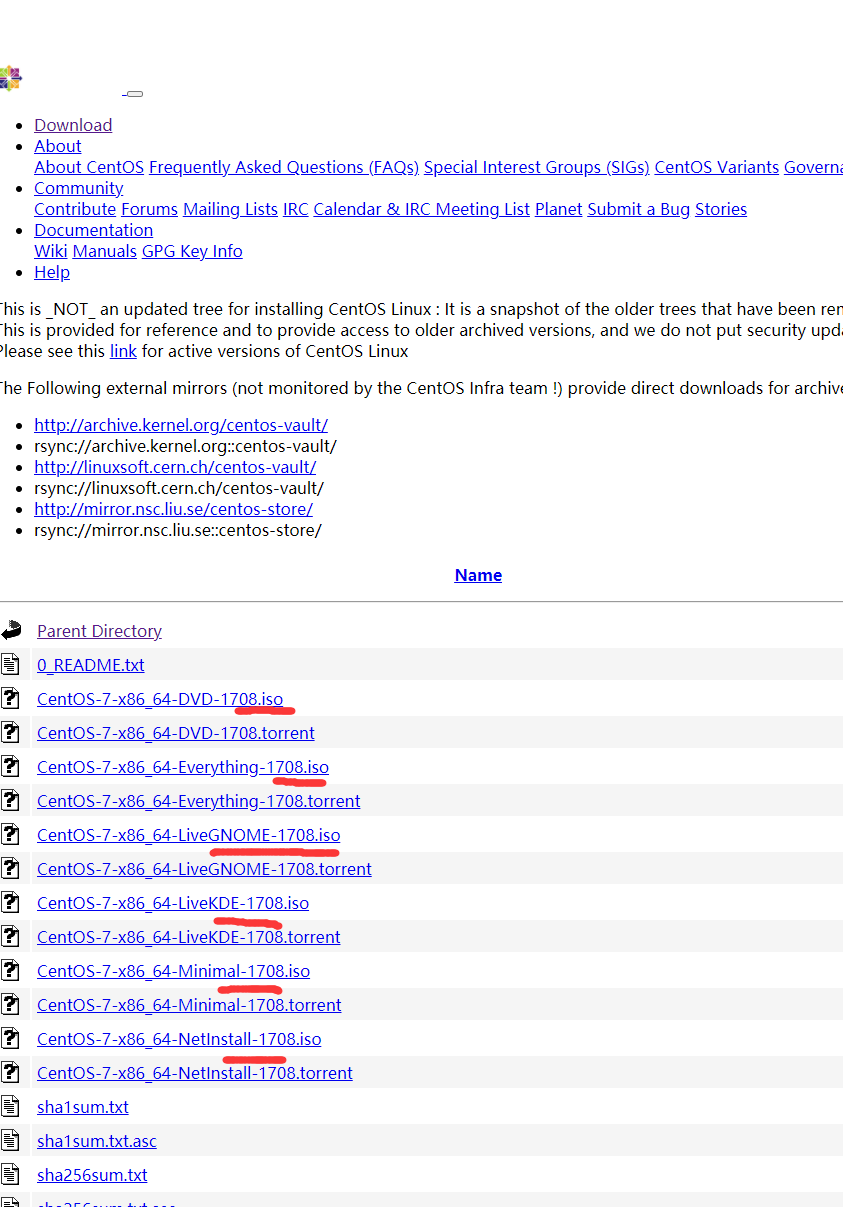Click the file icon beside Minimal-1708.torrent
Image resolution: width=843 pixels, height=1207 pixels.
[x=10, y=1004]
